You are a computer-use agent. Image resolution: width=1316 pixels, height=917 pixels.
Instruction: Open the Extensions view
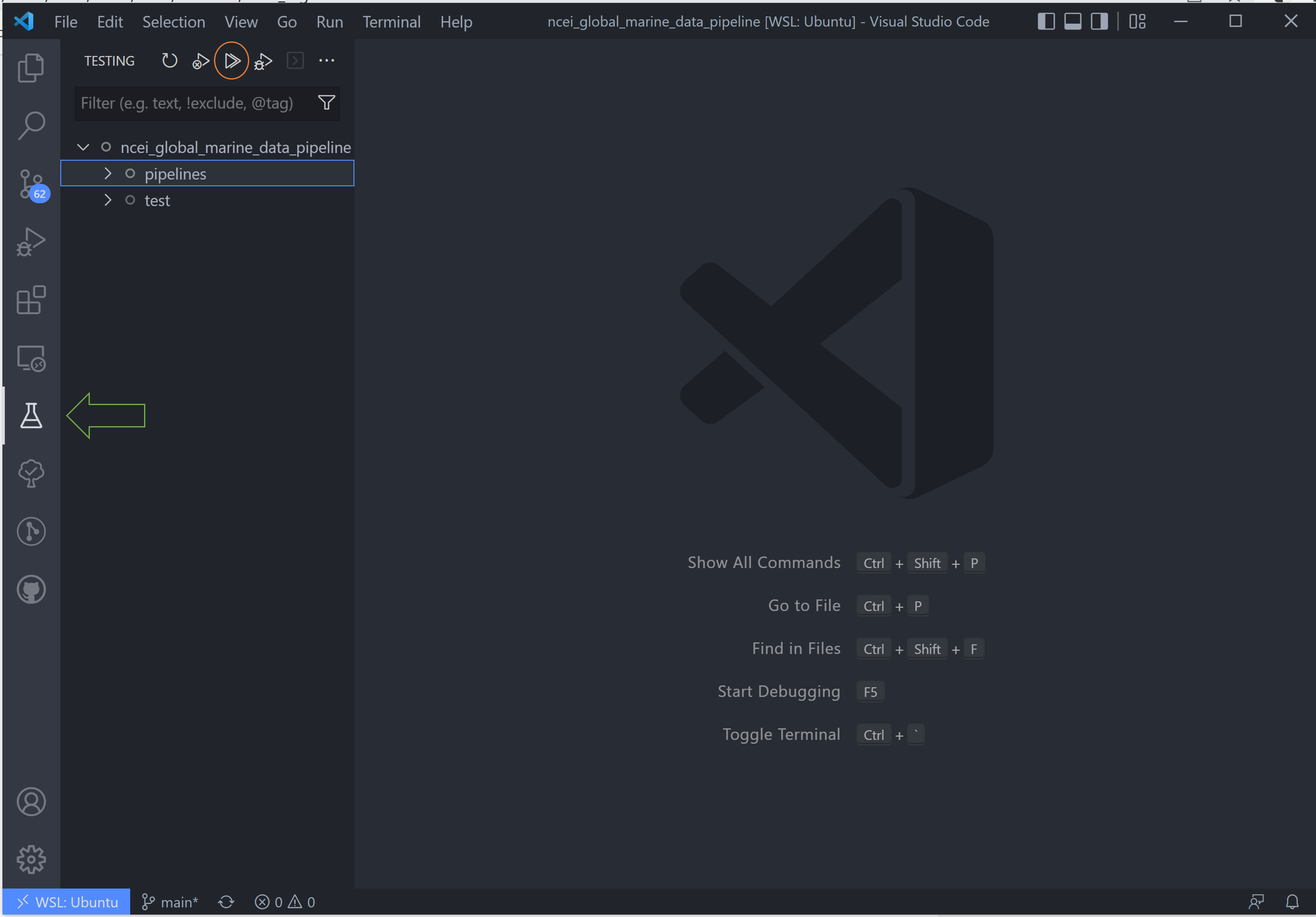click(31, 300)
